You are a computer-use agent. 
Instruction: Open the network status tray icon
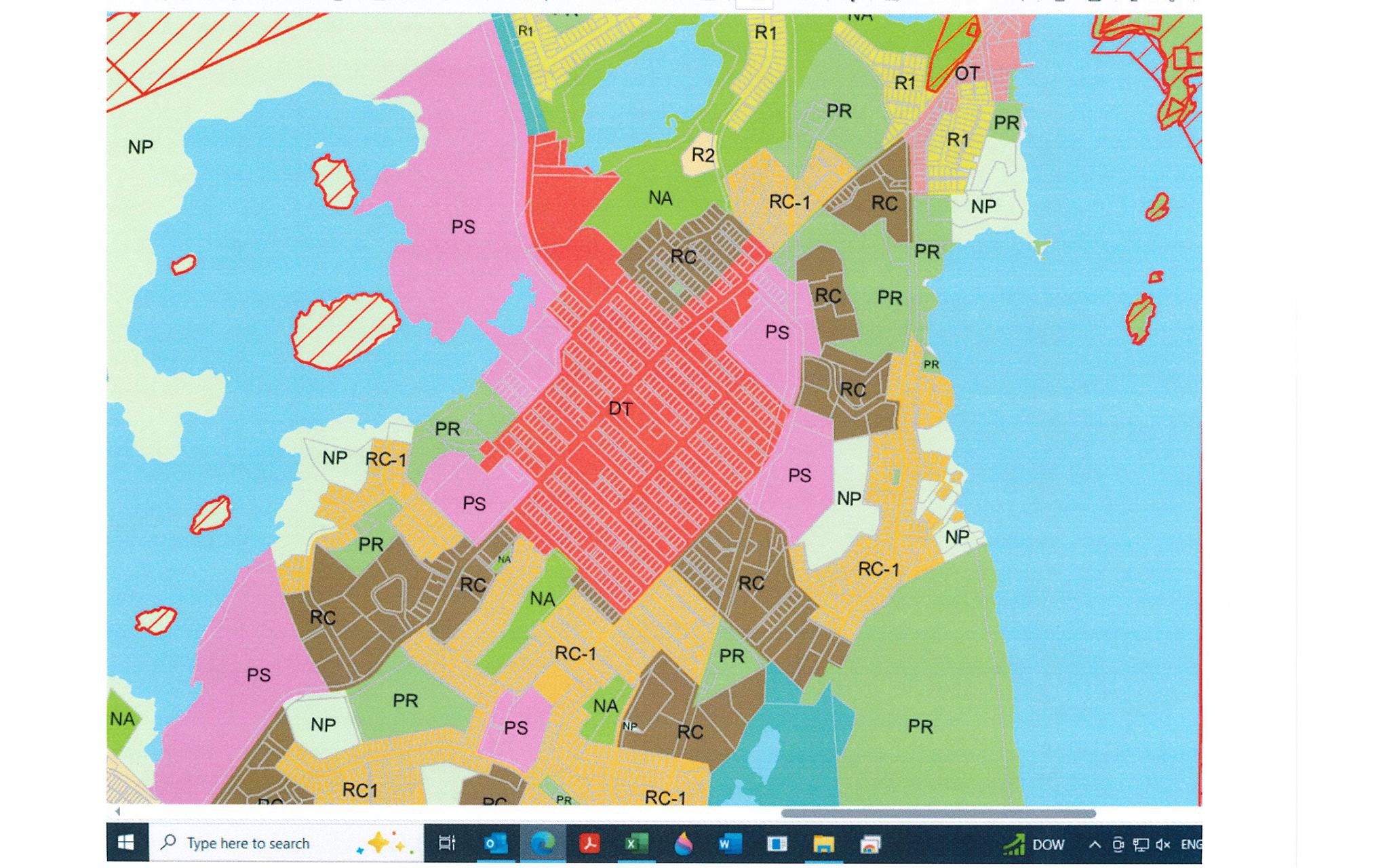click(x=1141, y=844)
